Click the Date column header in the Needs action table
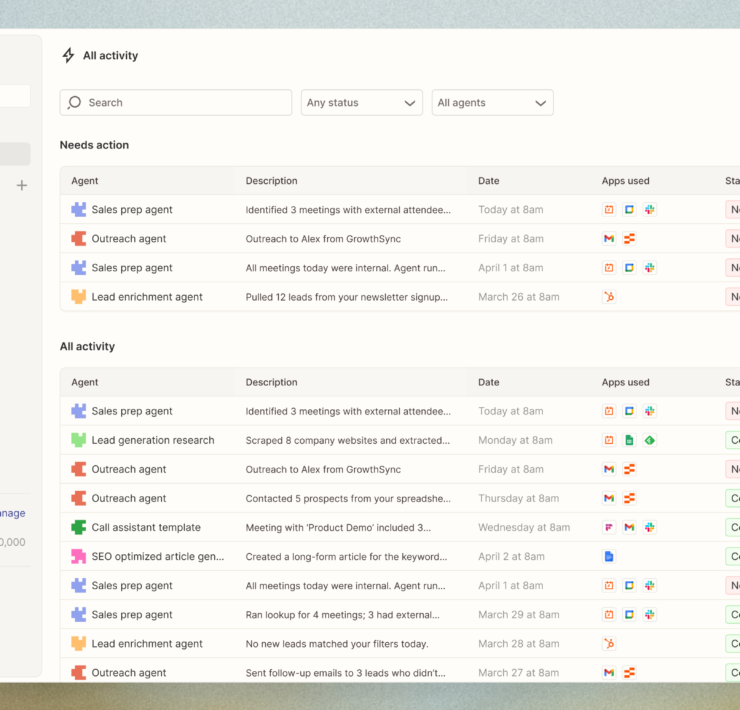This screenshot has height=710, width=740. pos(488,181)
